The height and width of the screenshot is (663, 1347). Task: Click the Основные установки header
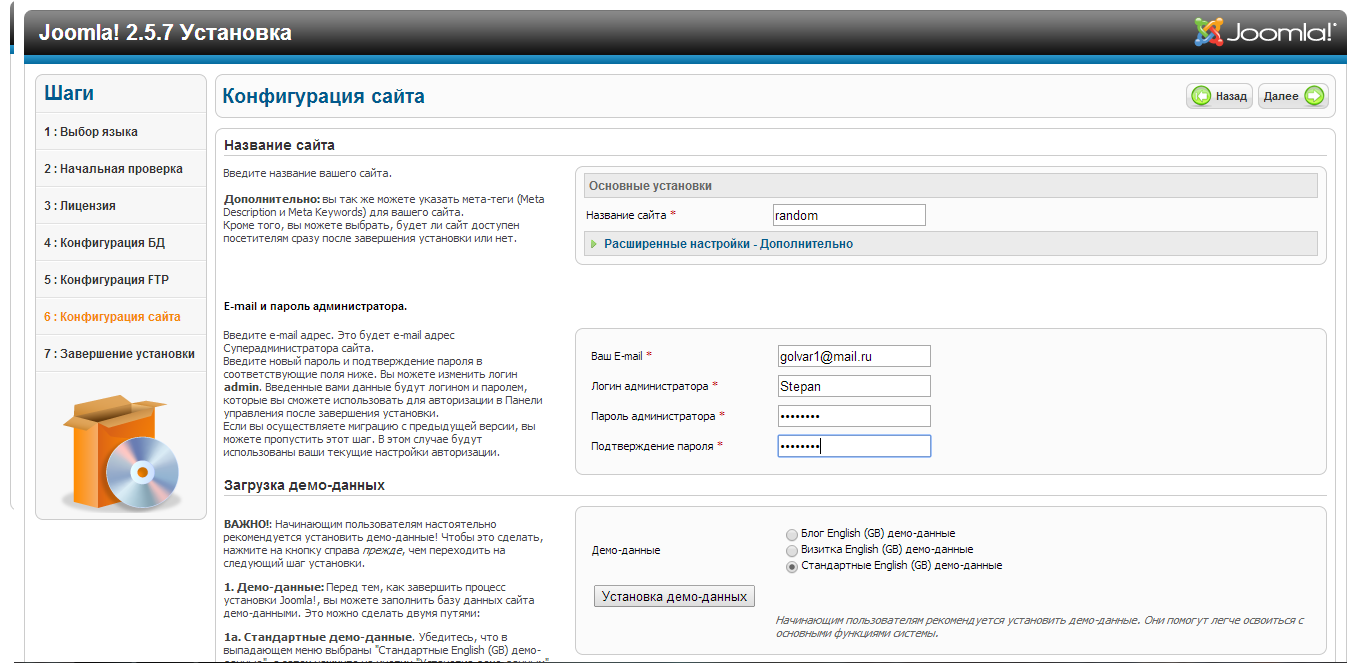tap(951, 186)
